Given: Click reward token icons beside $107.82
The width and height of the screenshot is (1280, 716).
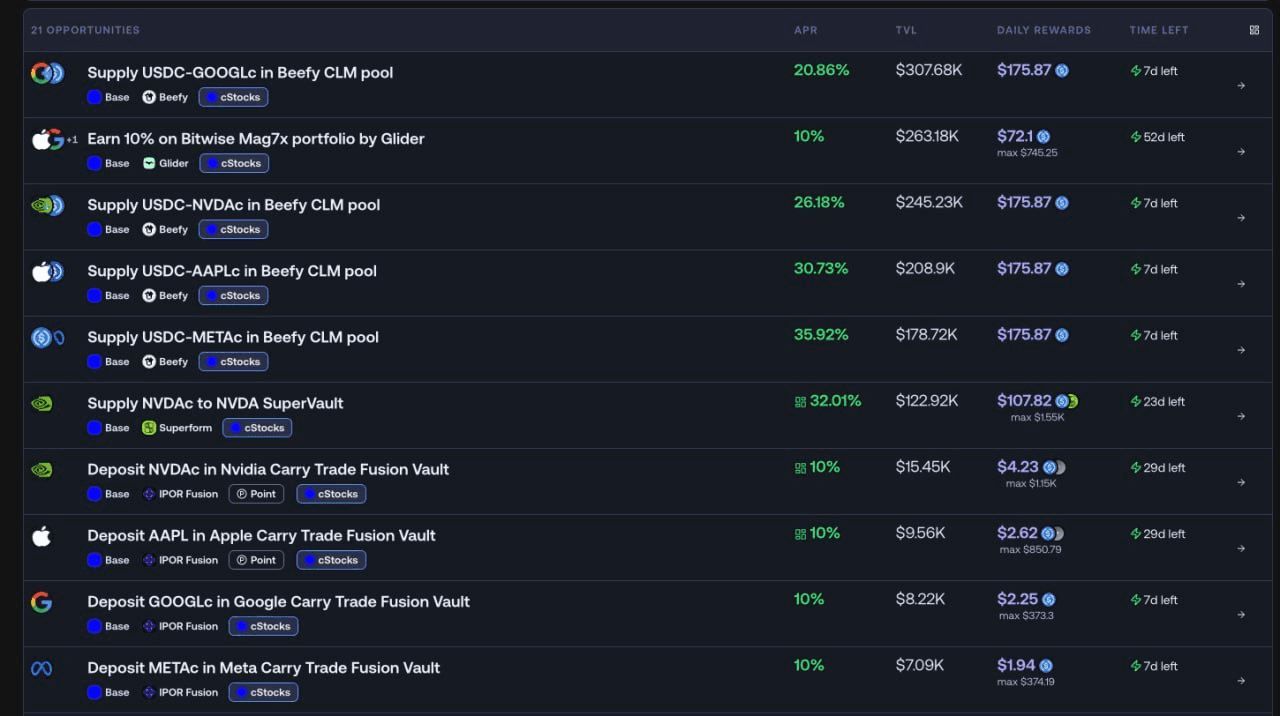Looking at the screenshot, I should [x=1066, y=401].
